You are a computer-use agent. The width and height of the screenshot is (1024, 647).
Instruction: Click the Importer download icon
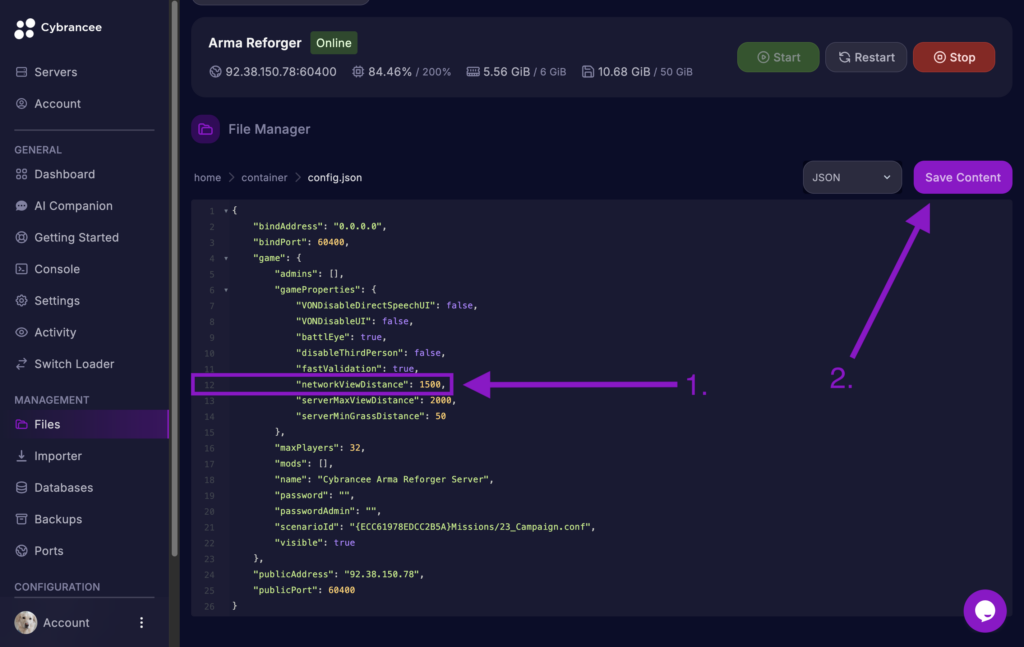pos(22,456)
